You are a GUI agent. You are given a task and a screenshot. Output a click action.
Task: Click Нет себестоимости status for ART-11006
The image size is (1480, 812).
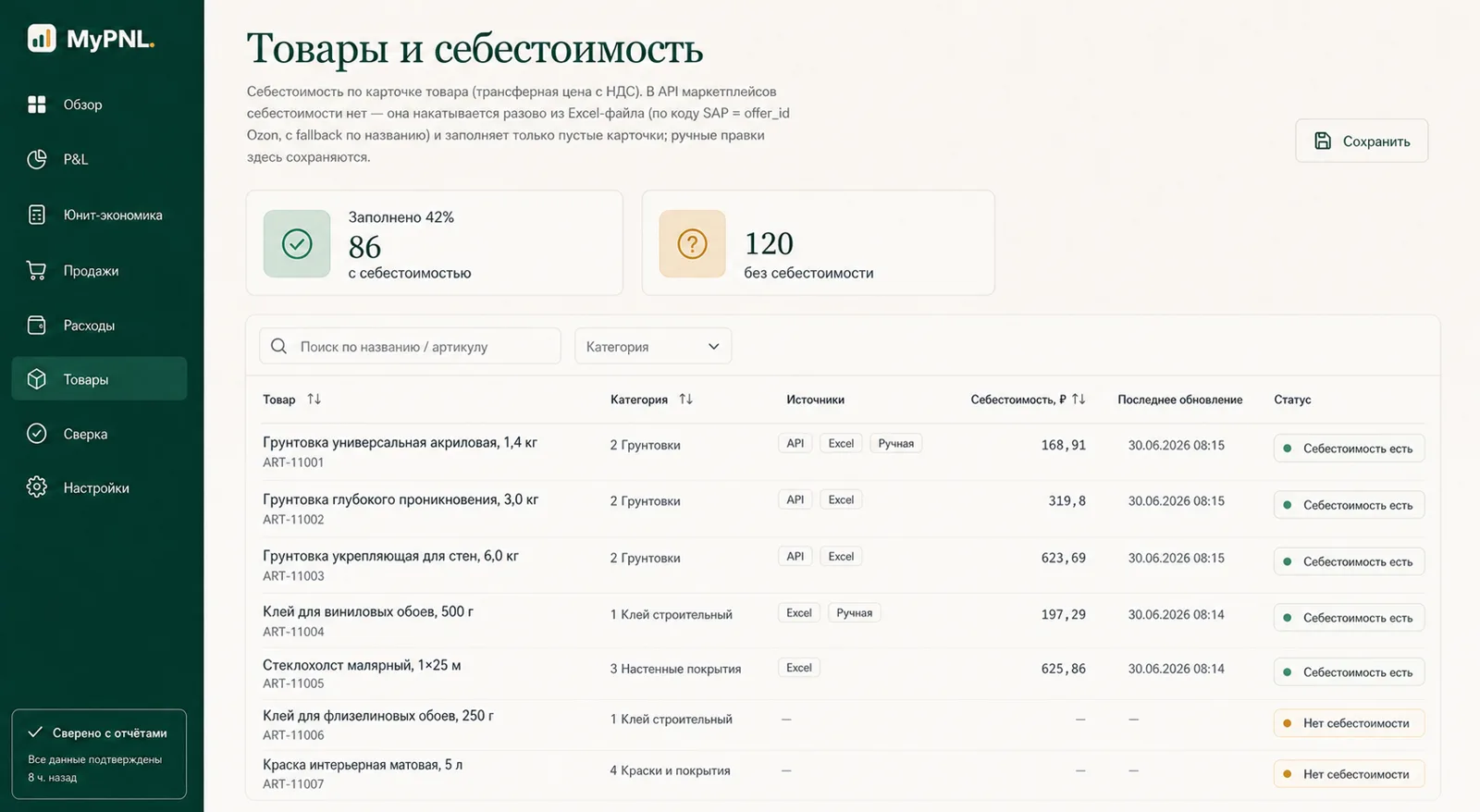tap(1349, 723)
